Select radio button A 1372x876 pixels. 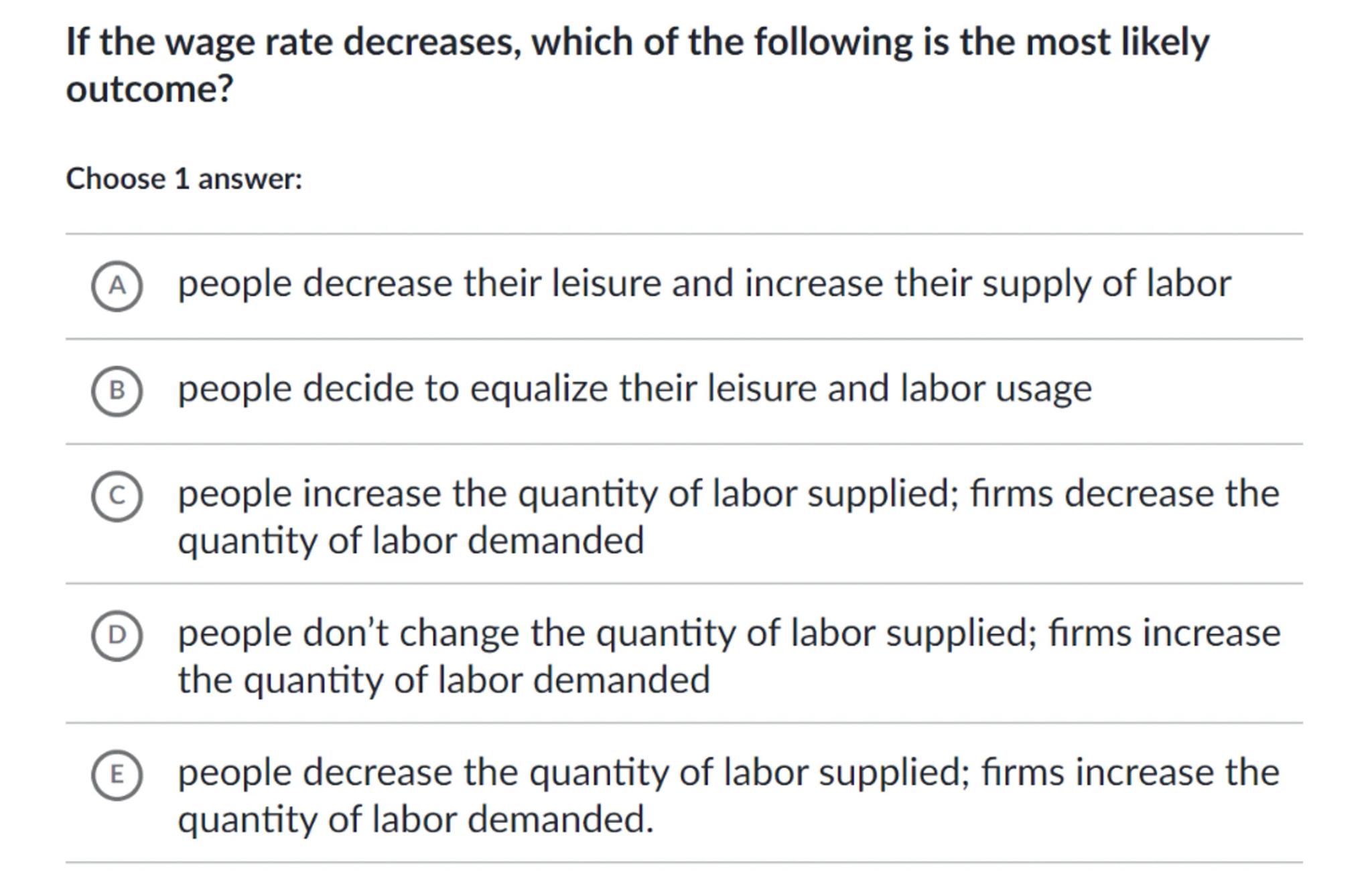[117, 286]
